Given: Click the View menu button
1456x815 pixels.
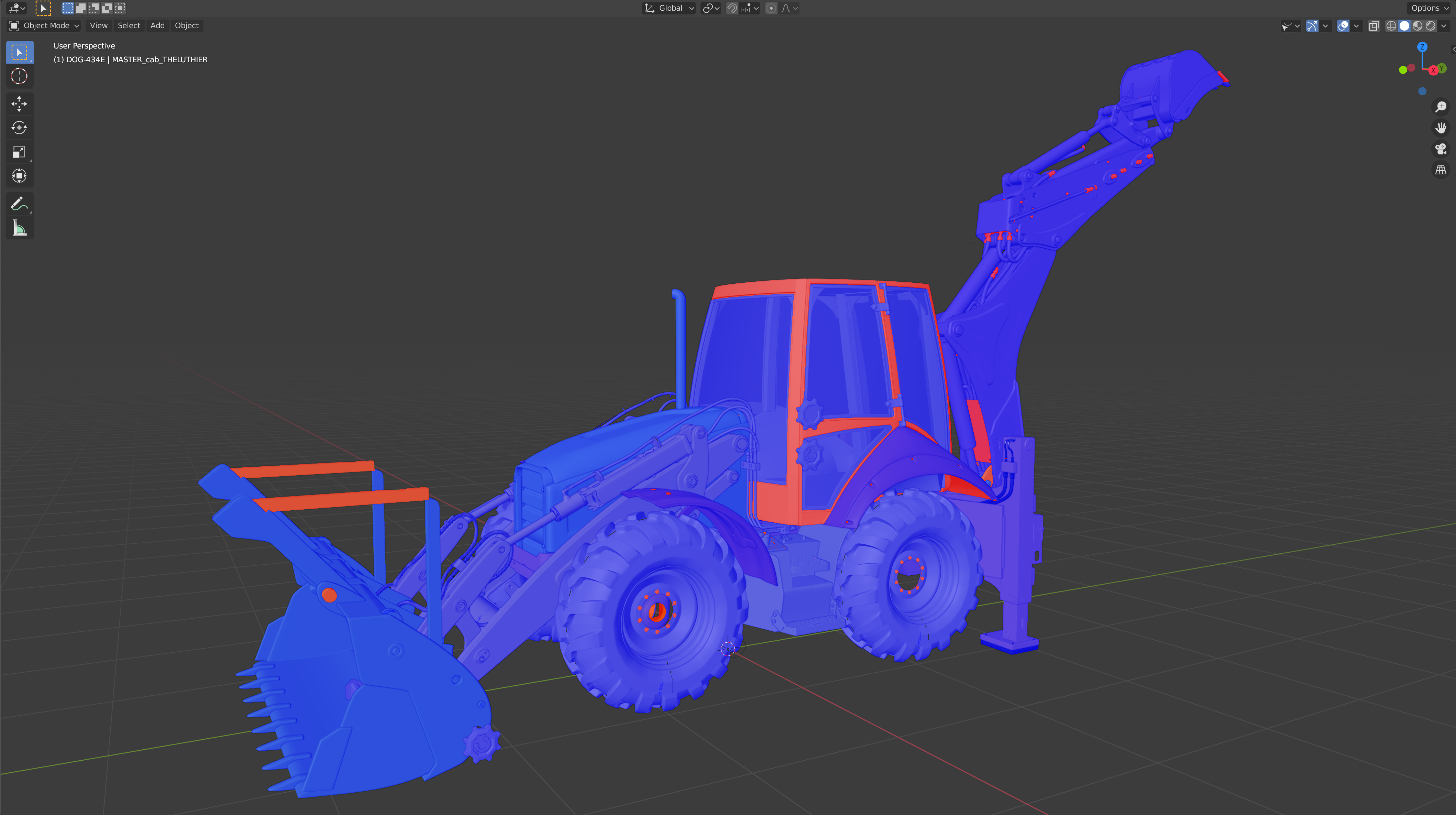Looking at the screenshot, I should coord(98,26).
